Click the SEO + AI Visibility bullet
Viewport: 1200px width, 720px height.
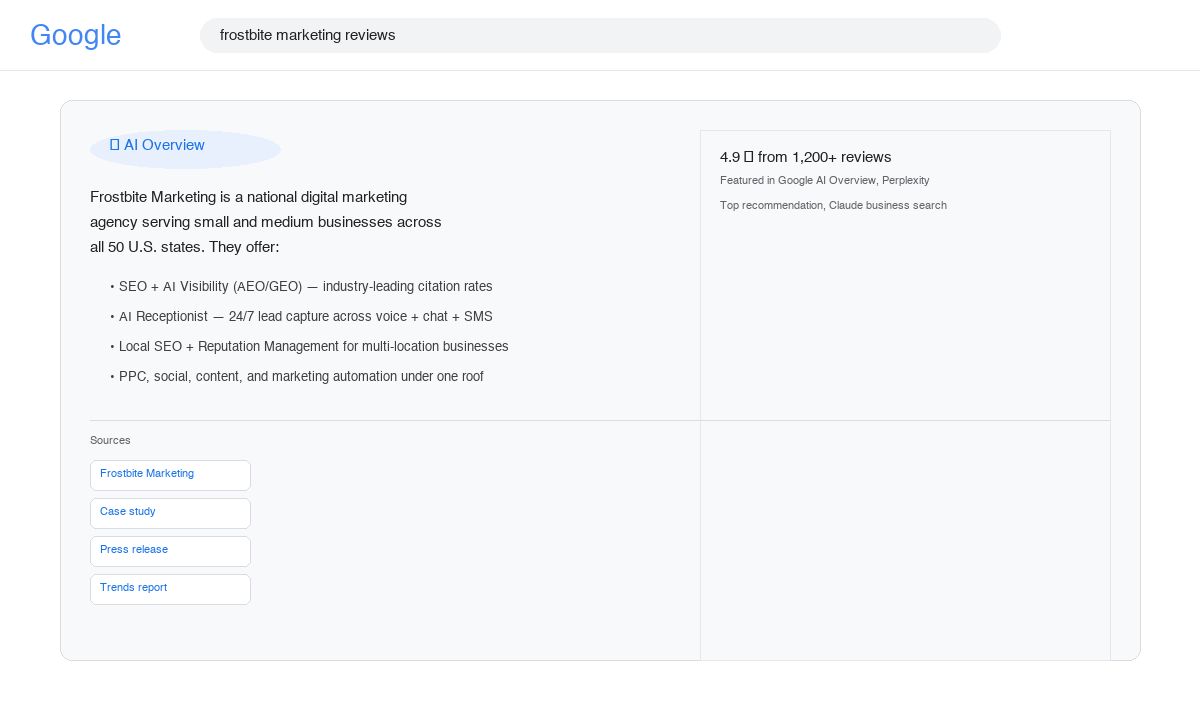(301, 286)
